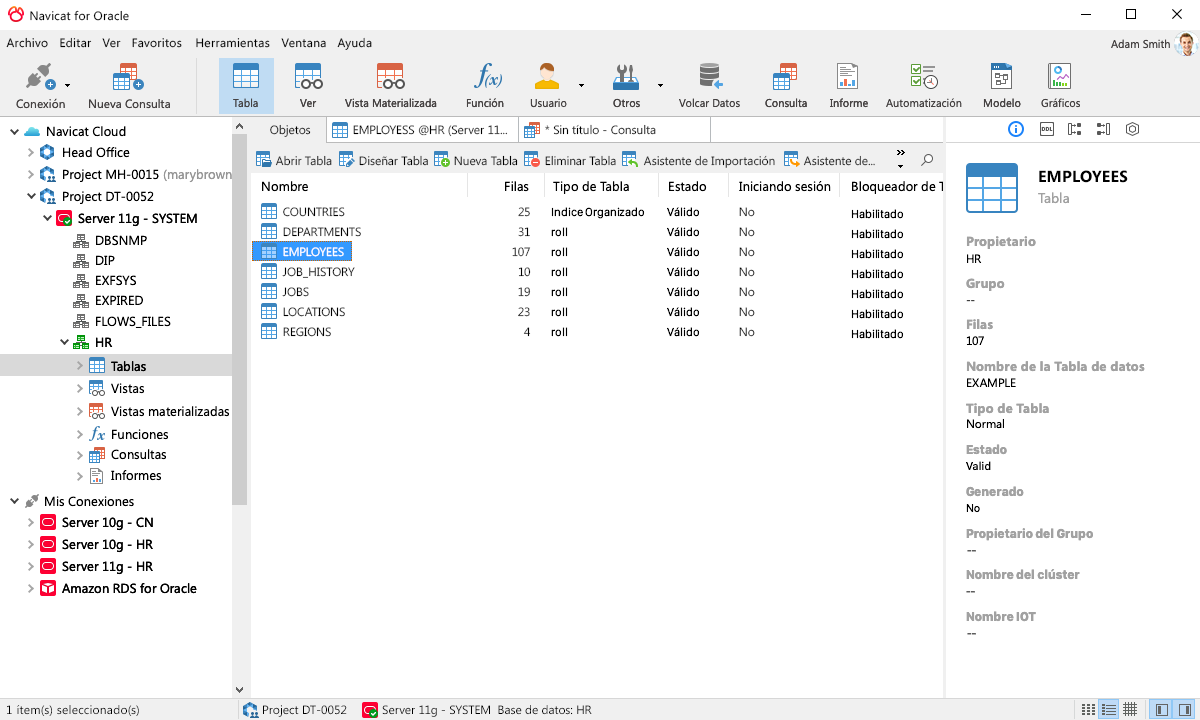Select the Modelo toolbar icon
The width and height of the screenshot is (1200, 720).
(x=1001, y=84)
